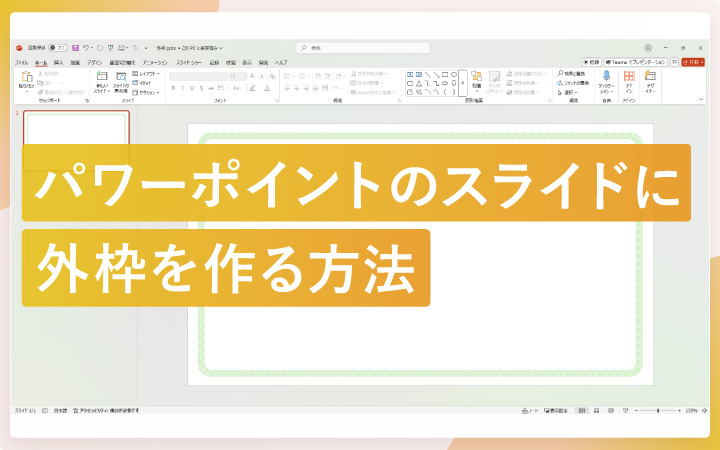Image resolution: width=720 pixels, height=450 pixels.
Task: Click the red Share button
Action: 693,62
